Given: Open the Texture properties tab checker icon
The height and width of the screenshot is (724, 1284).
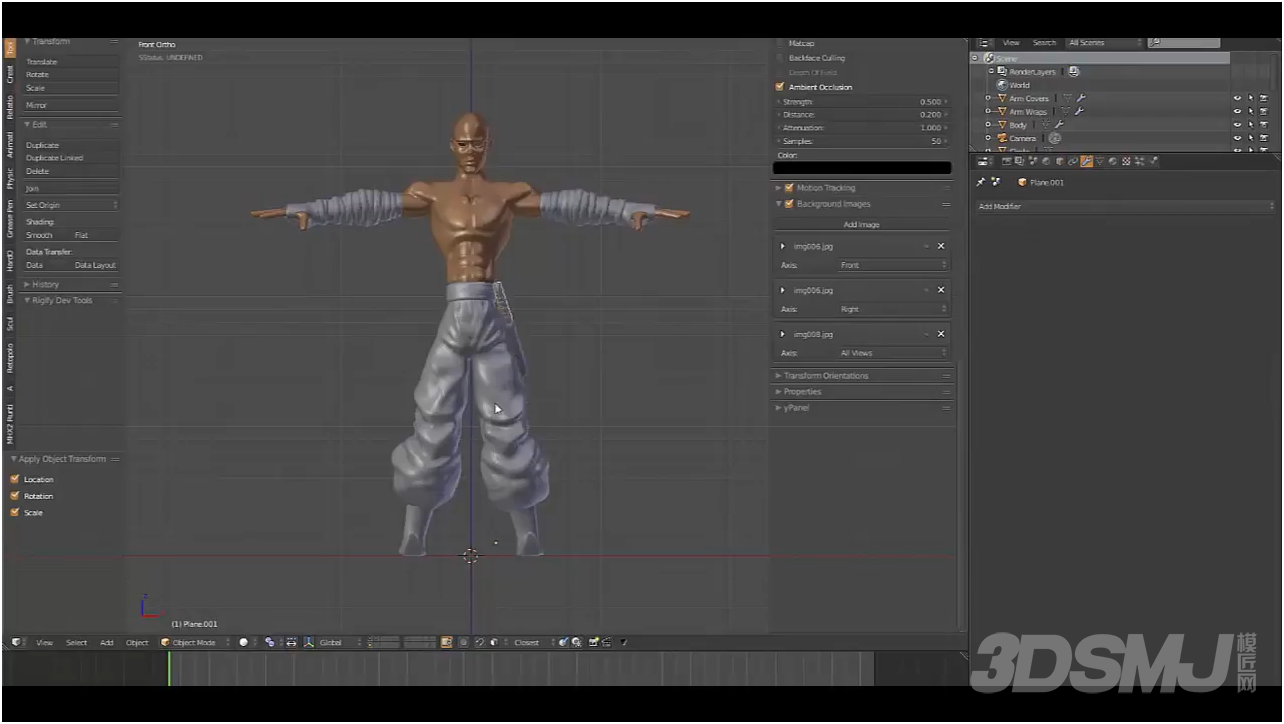Looking at the screenshot, I should pos(1126,160).
